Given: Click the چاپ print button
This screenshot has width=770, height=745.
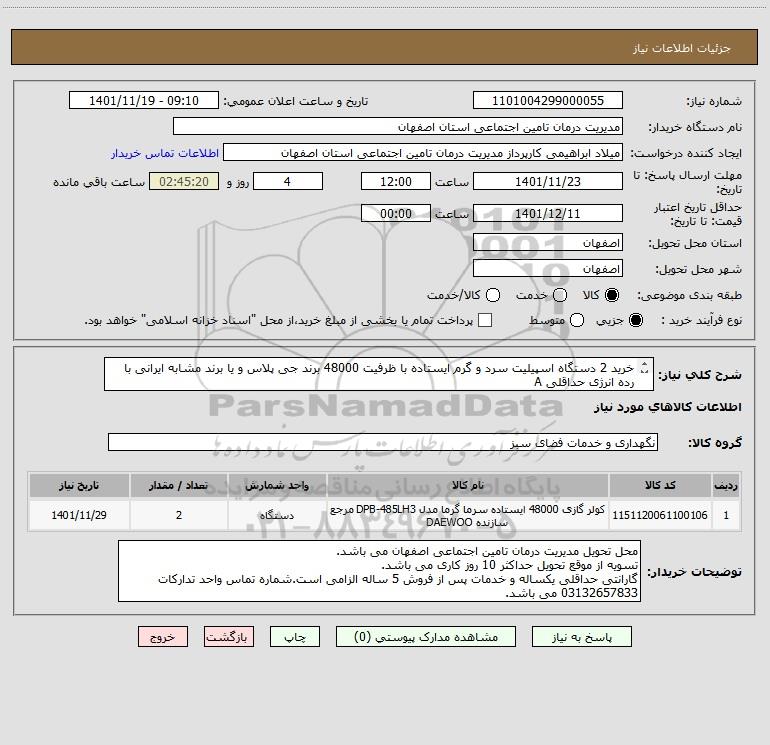Looking at the screenshot, I should click(x=295, y=637).
